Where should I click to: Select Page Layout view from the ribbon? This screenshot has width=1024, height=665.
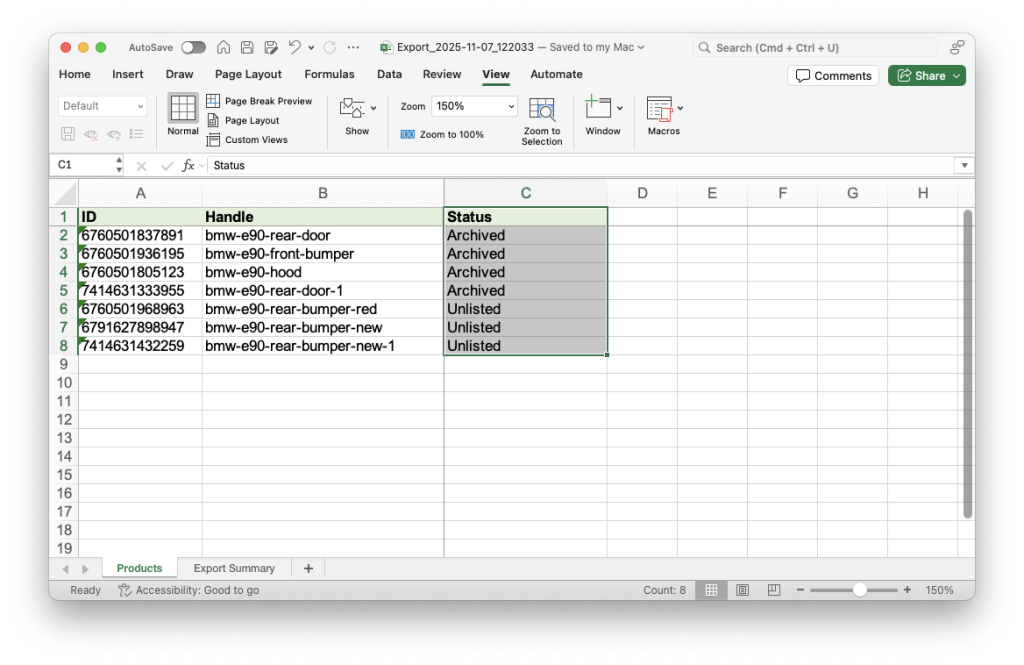point(248,120)
